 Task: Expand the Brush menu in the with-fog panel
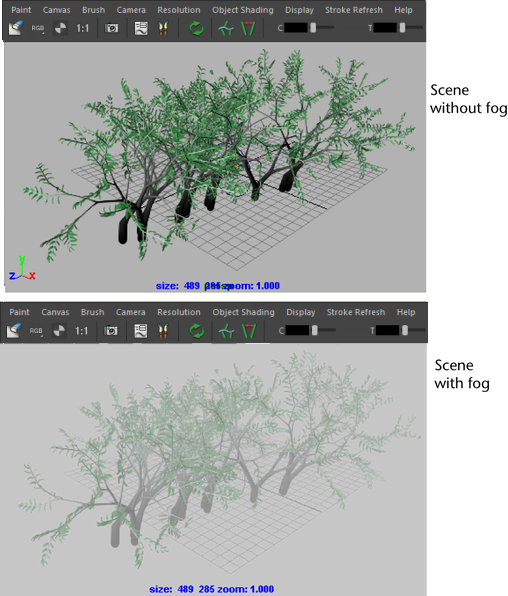point(92,312)
